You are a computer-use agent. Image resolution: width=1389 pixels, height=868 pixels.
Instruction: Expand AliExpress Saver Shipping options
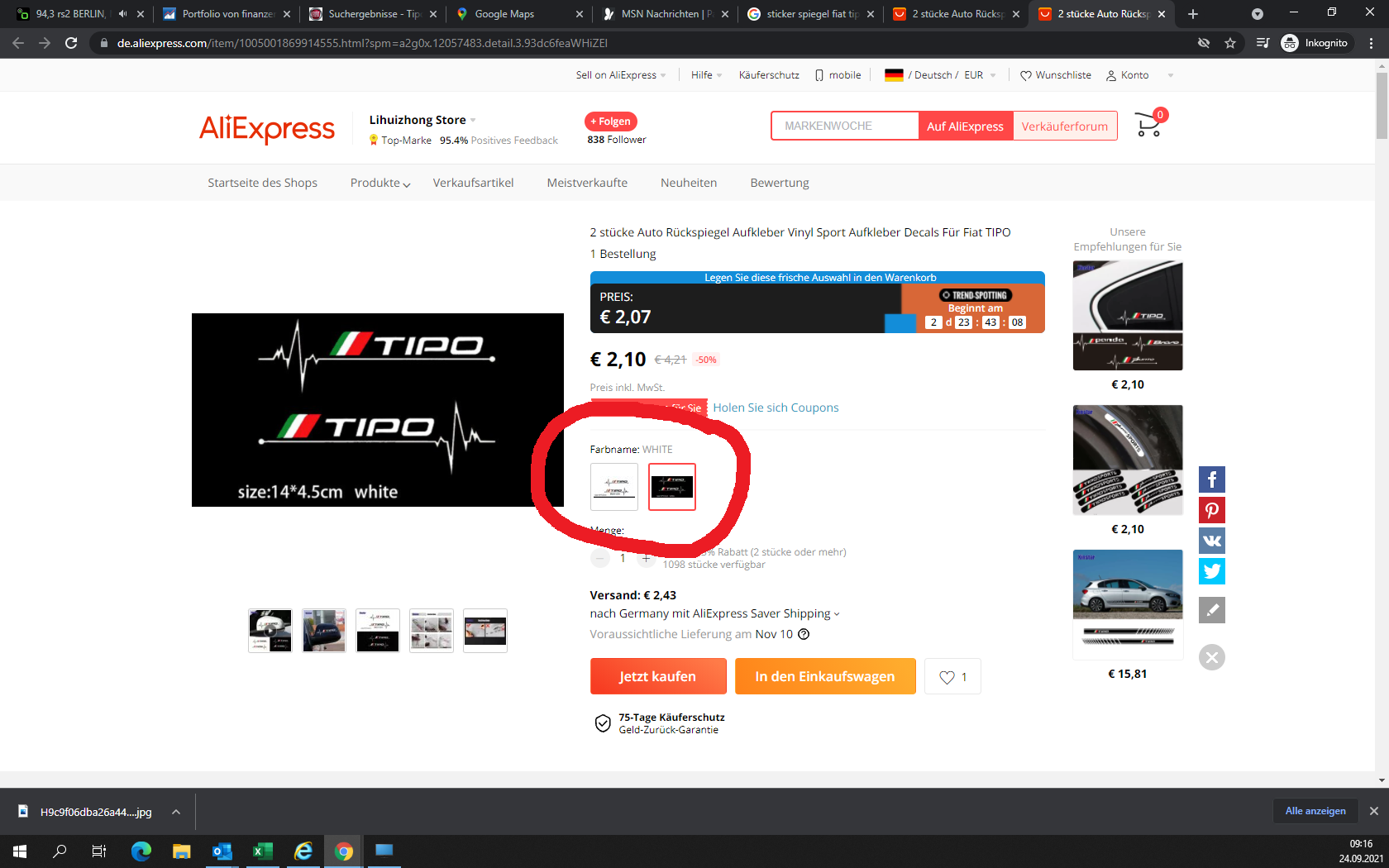(836, 614)
